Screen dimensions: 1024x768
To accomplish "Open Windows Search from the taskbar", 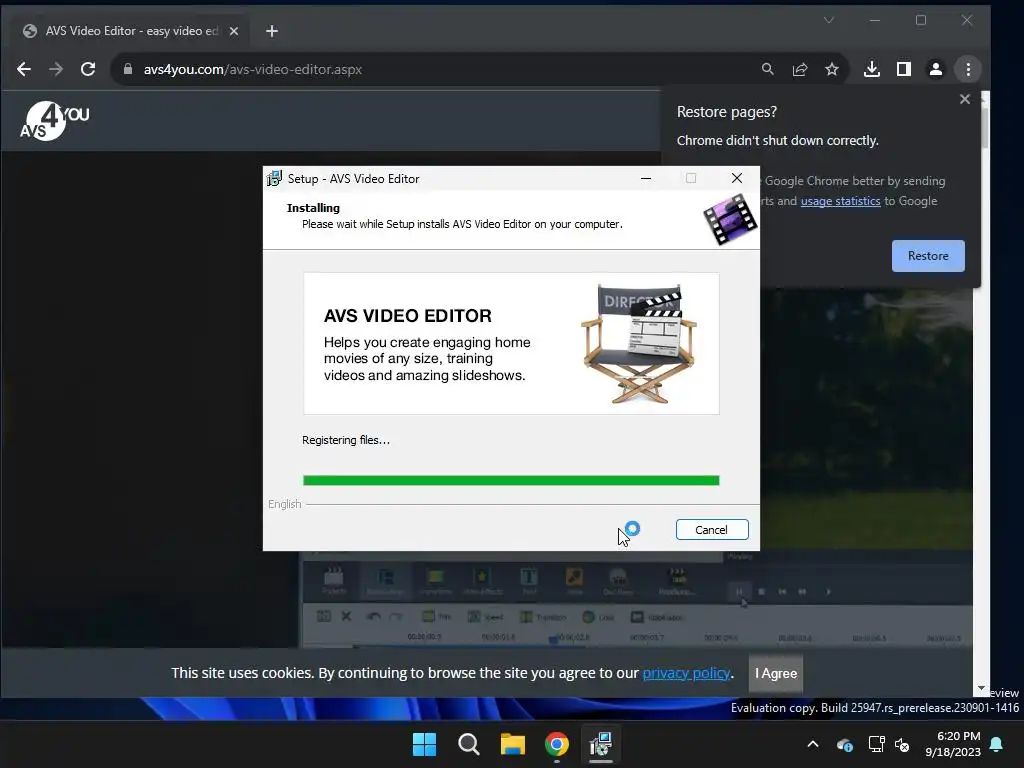I will point(468,744).
